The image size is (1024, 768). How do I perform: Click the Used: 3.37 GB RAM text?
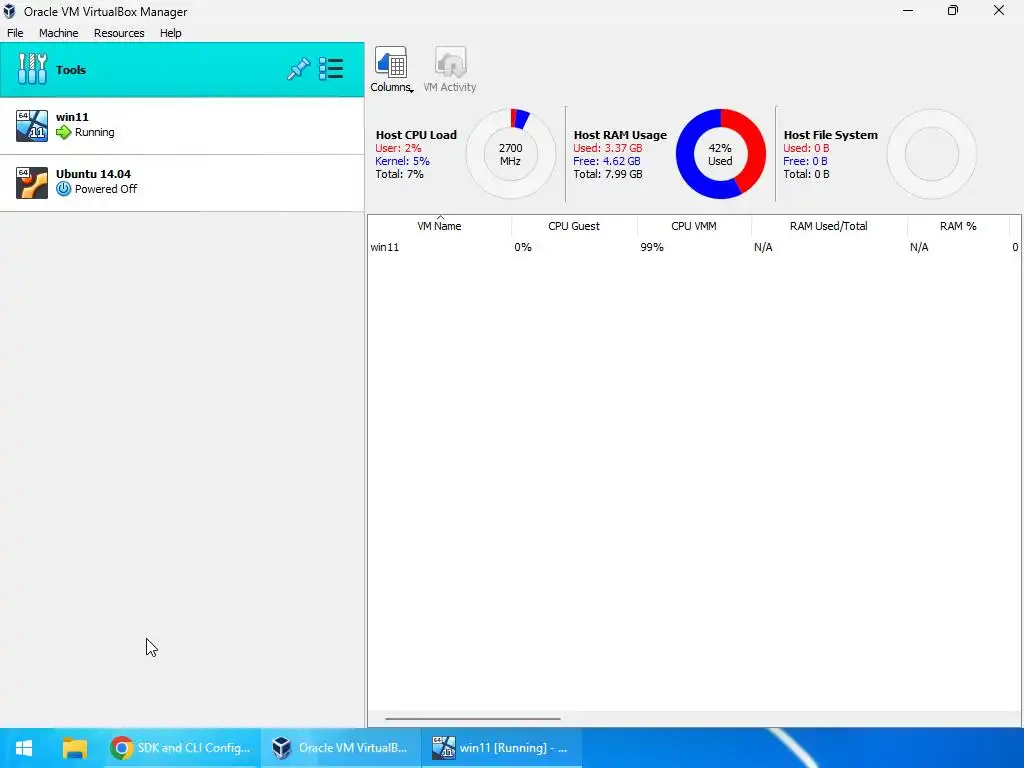click(608, 148)
